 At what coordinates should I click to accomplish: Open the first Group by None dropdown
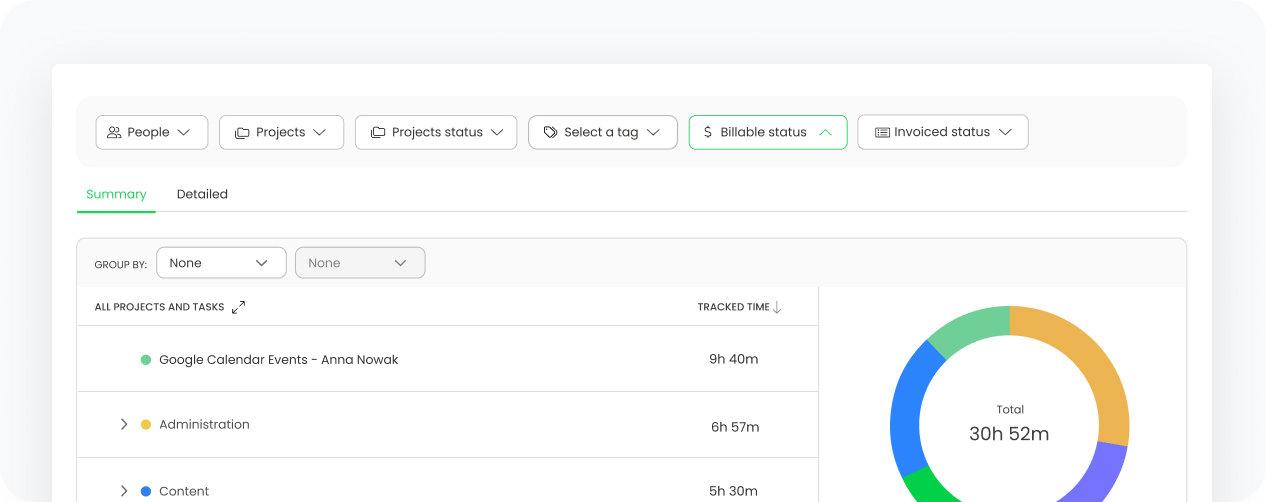221,263
